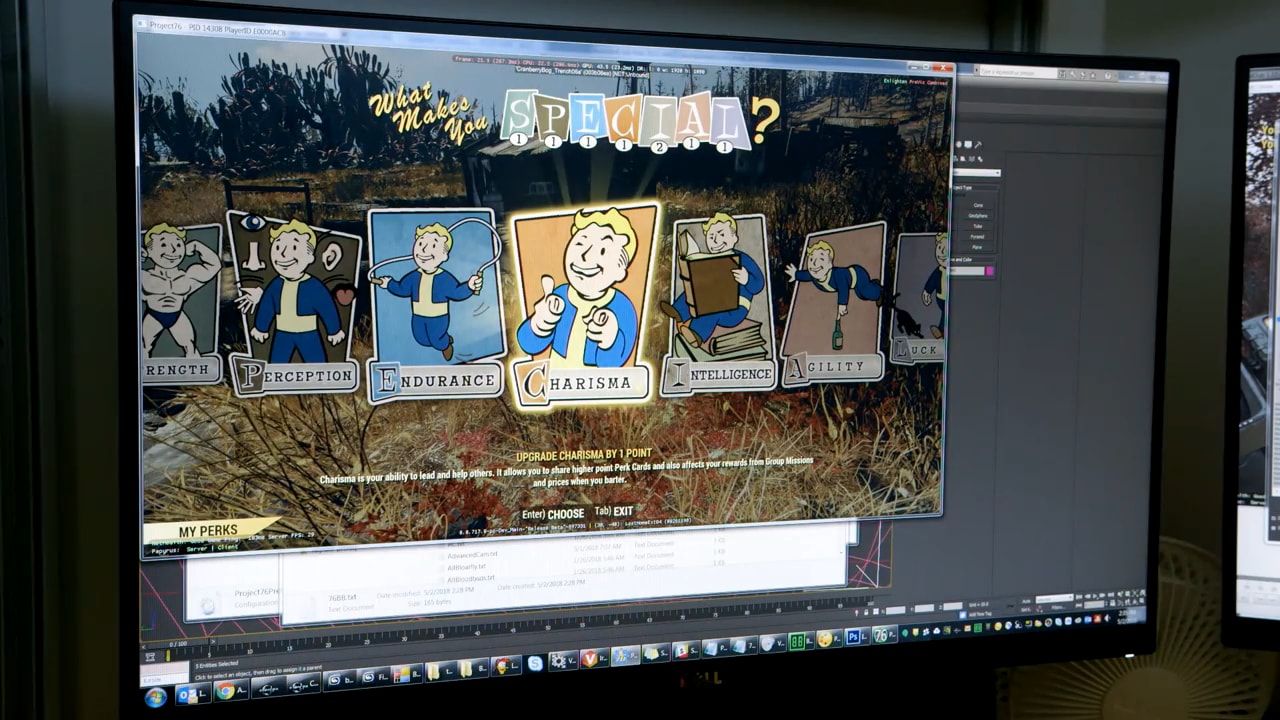Viewport: 1280px width, 720px height.
Task: Open the orange V taskbar icon
Action: [595, 659]
